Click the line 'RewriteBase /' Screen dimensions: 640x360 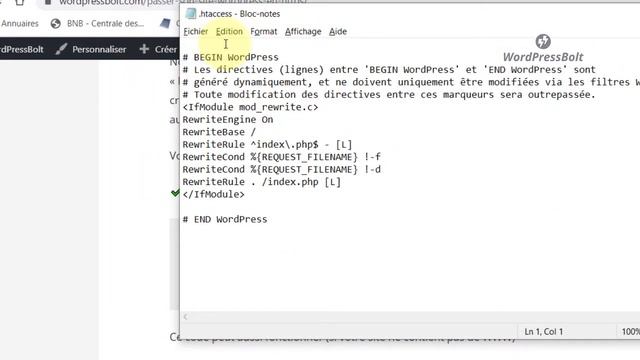(219, 132)
